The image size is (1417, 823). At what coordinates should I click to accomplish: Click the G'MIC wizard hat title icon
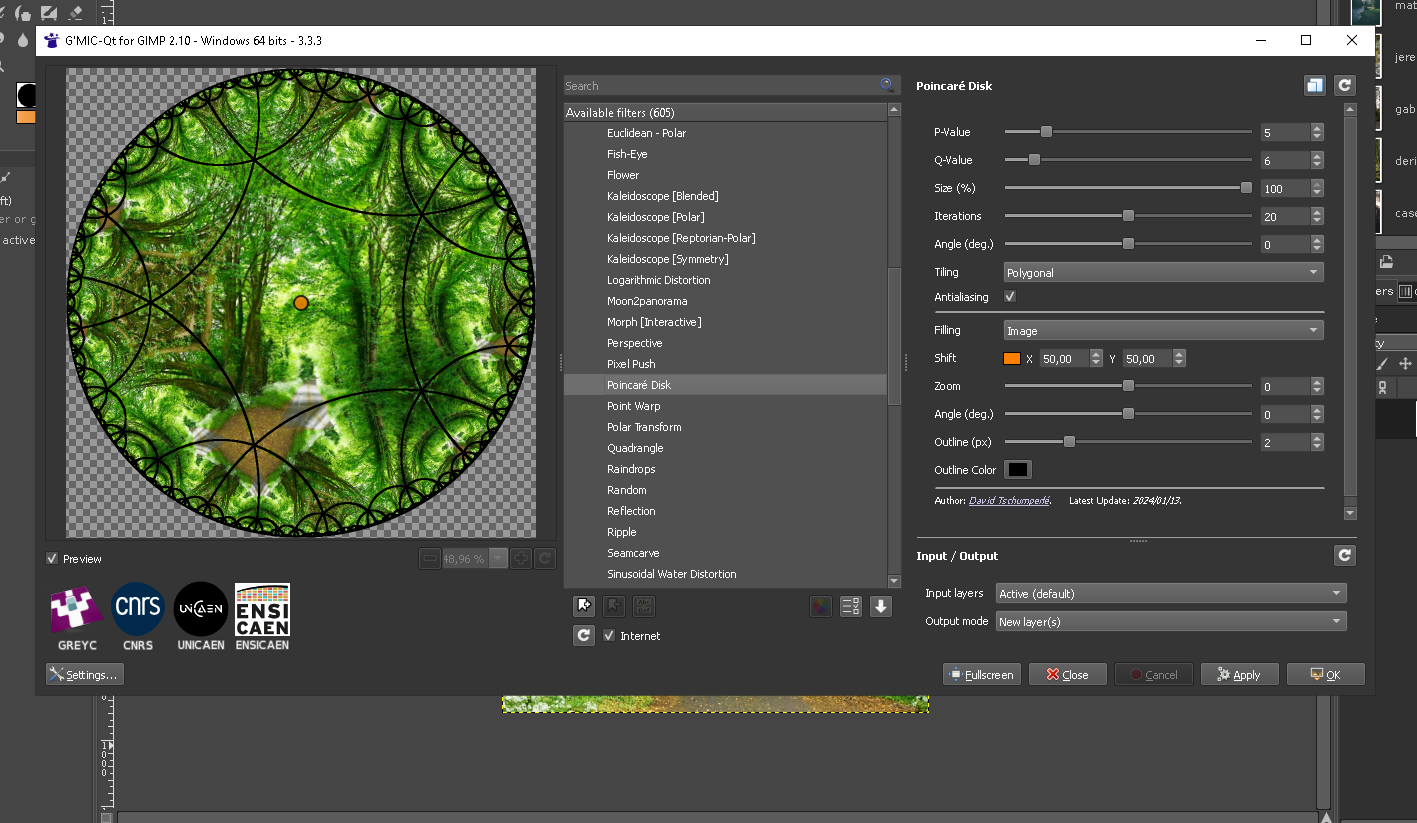pyautogui.click(x=52, y=40)
